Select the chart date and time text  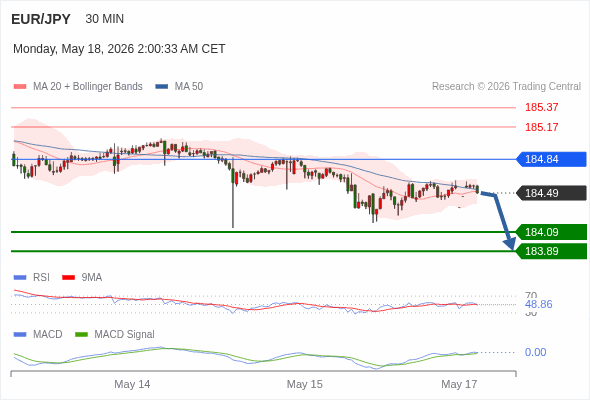119,49
